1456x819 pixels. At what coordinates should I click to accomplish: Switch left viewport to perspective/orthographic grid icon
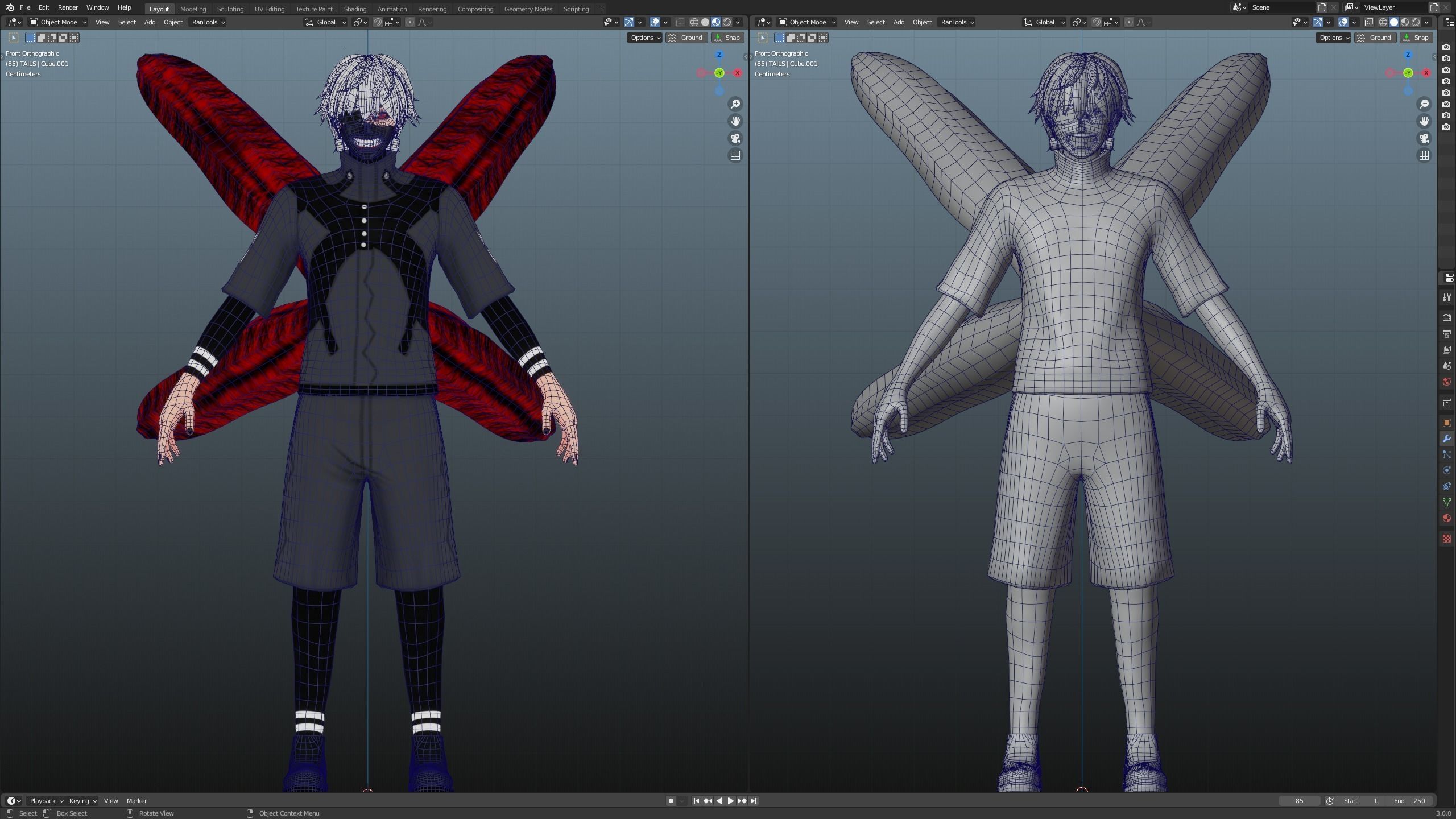pyautogui.click(x=735, y=155)
